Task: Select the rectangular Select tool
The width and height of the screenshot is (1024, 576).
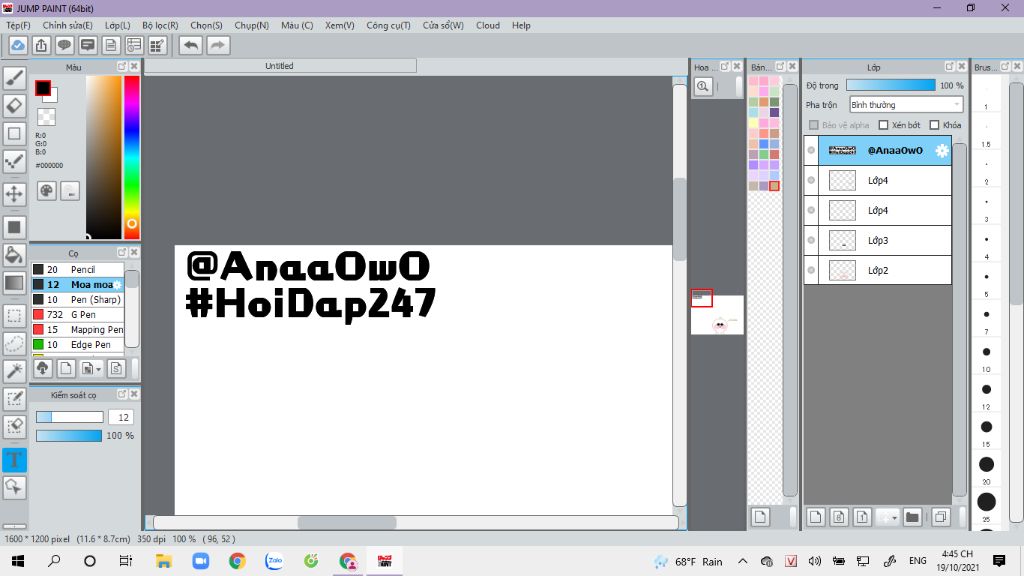Action: pos(14,316)
